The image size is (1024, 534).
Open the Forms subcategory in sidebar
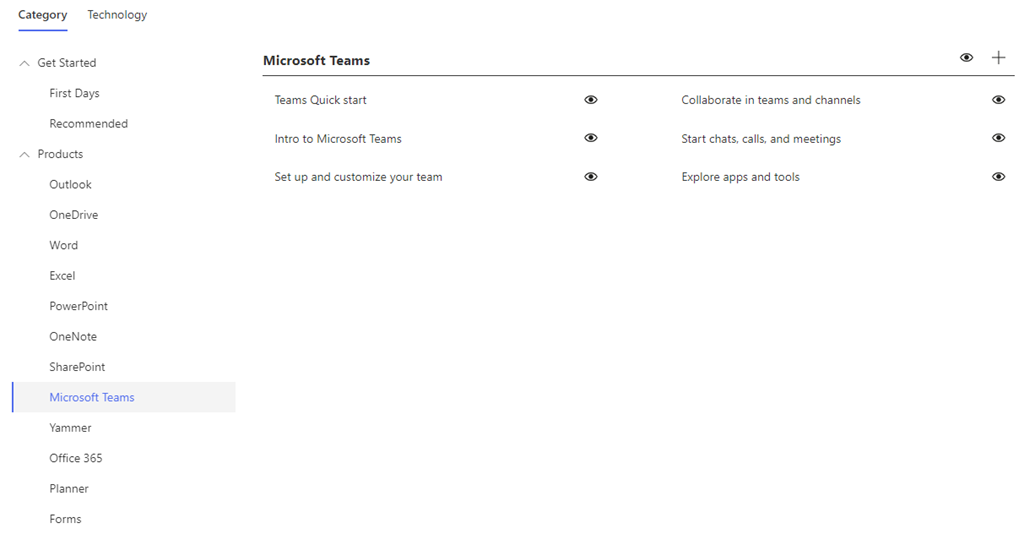(x=65, y=519)
